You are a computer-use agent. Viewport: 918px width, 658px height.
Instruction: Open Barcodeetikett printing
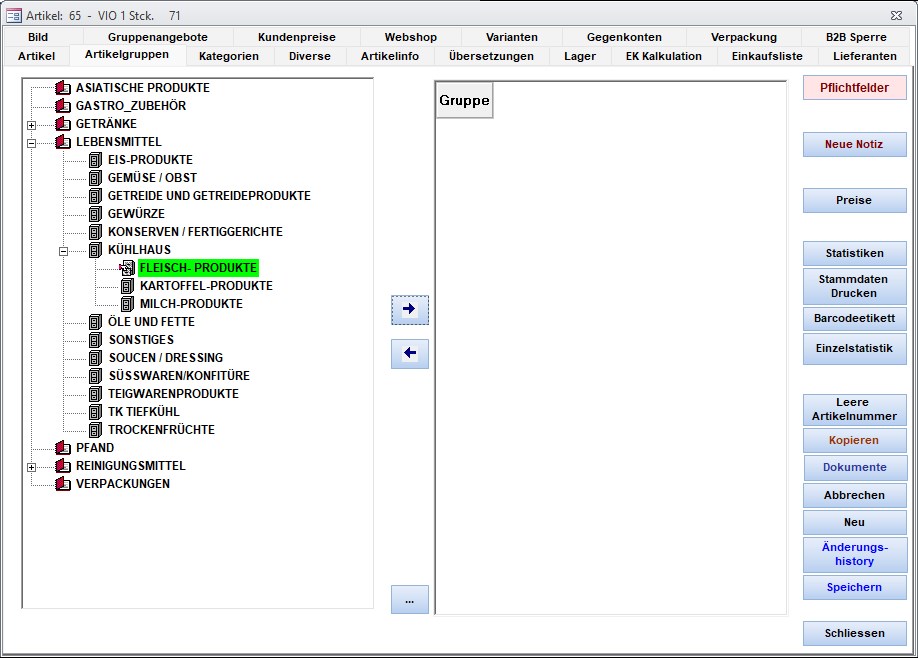click(854, 319)
